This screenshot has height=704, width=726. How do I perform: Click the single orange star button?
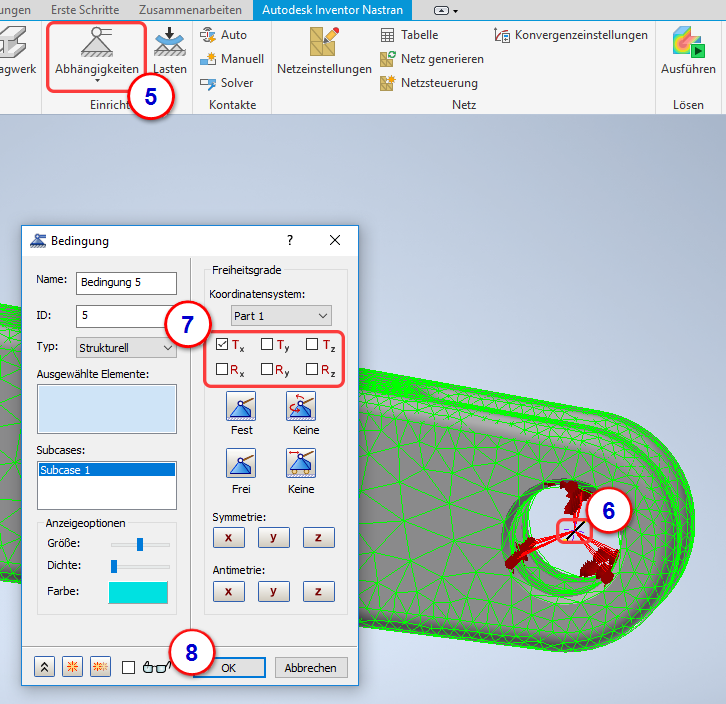[72, 667]
